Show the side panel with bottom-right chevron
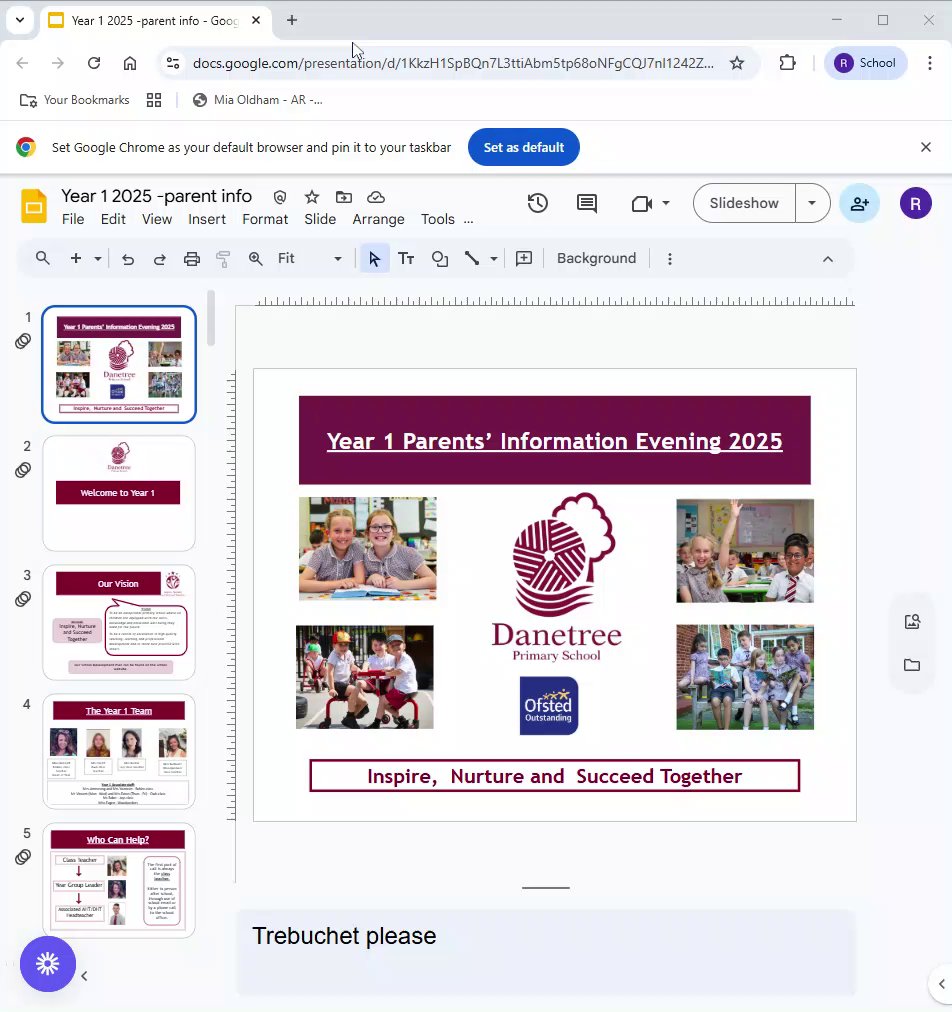 pos(942,984)
